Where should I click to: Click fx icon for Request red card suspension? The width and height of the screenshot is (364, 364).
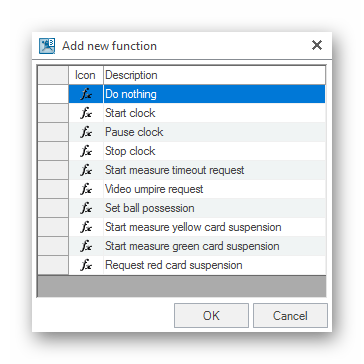(86, 265)
